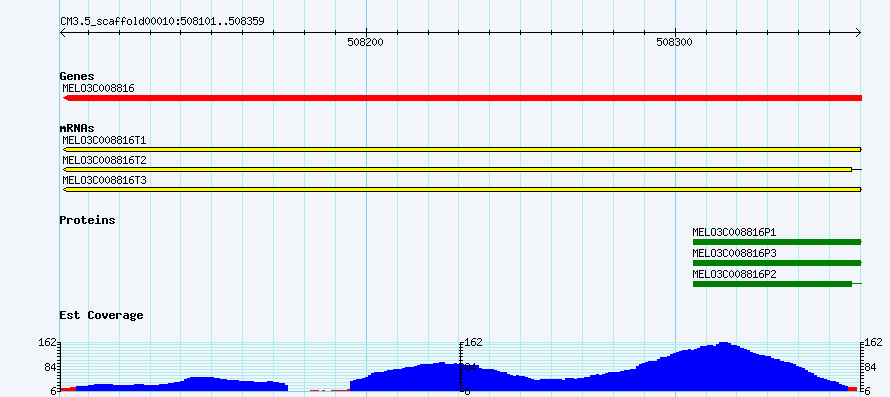The image size is (890, 397).
Task: Open the MELO3C008816 gene label
Action: (98, 88)
